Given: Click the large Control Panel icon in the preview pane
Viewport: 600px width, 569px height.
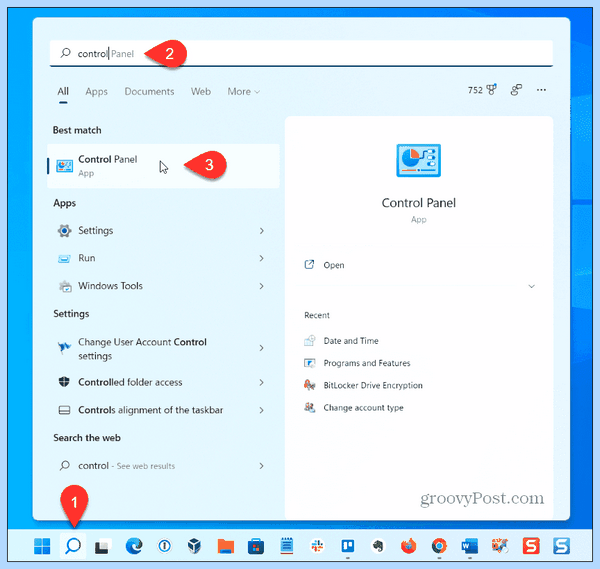Looking at the screenshot, I should (419, 160).
